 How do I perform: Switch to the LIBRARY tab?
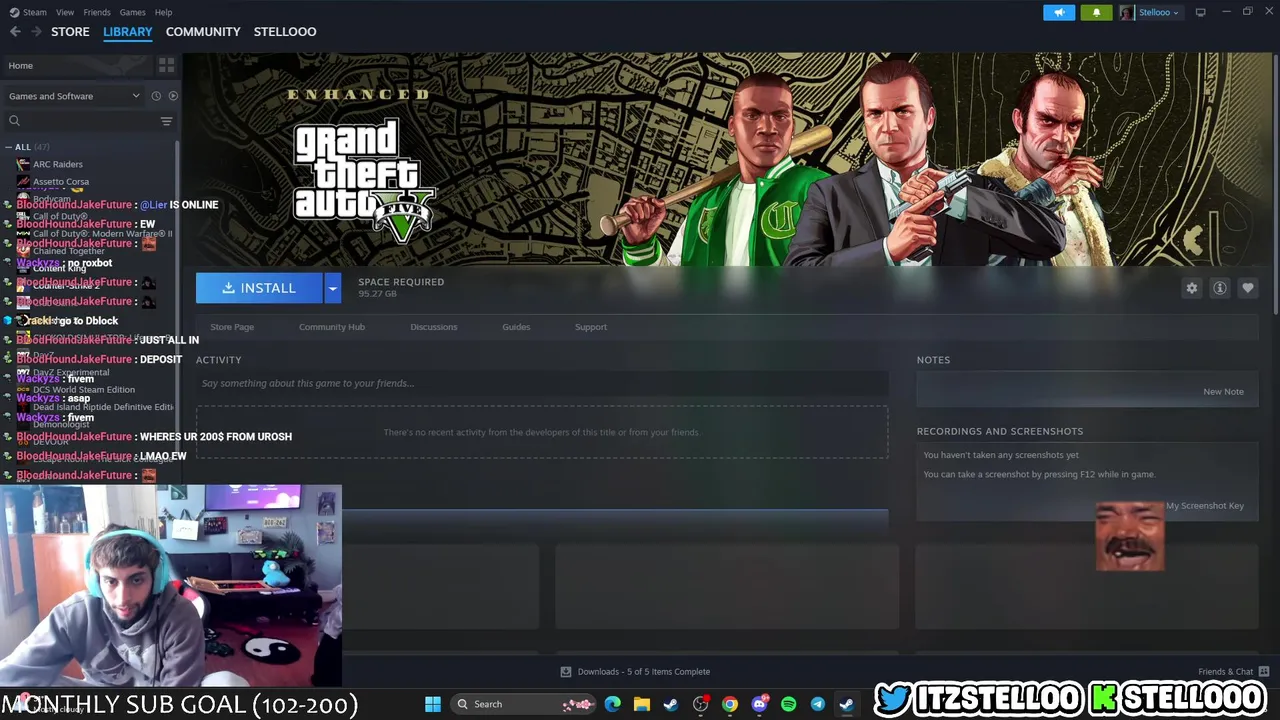[128, 32]
